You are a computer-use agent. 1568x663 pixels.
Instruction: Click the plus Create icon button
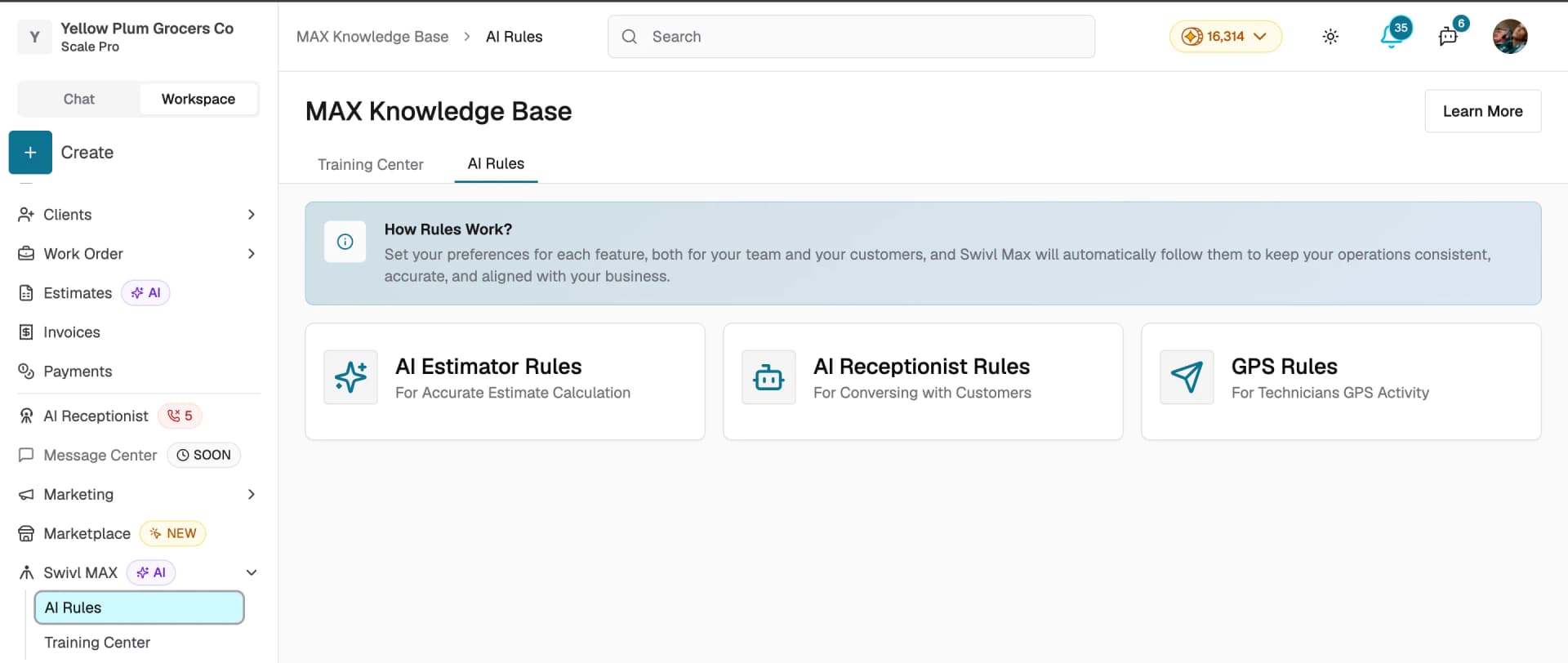[30, 153]
